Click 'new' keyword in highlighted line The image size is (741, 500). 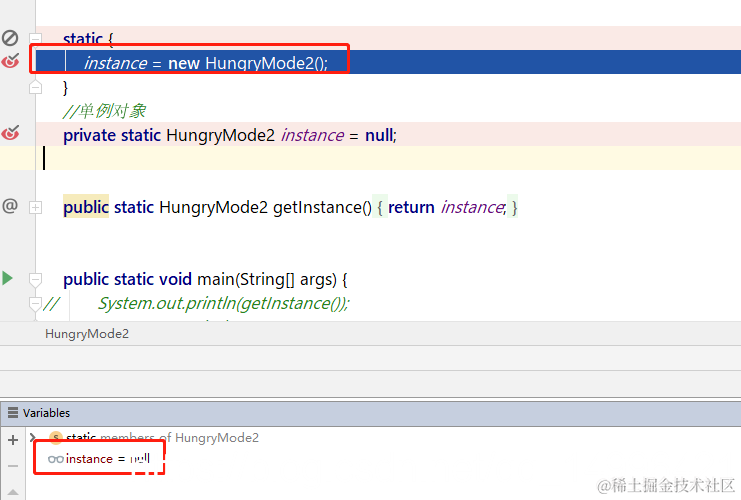[184, 63]
